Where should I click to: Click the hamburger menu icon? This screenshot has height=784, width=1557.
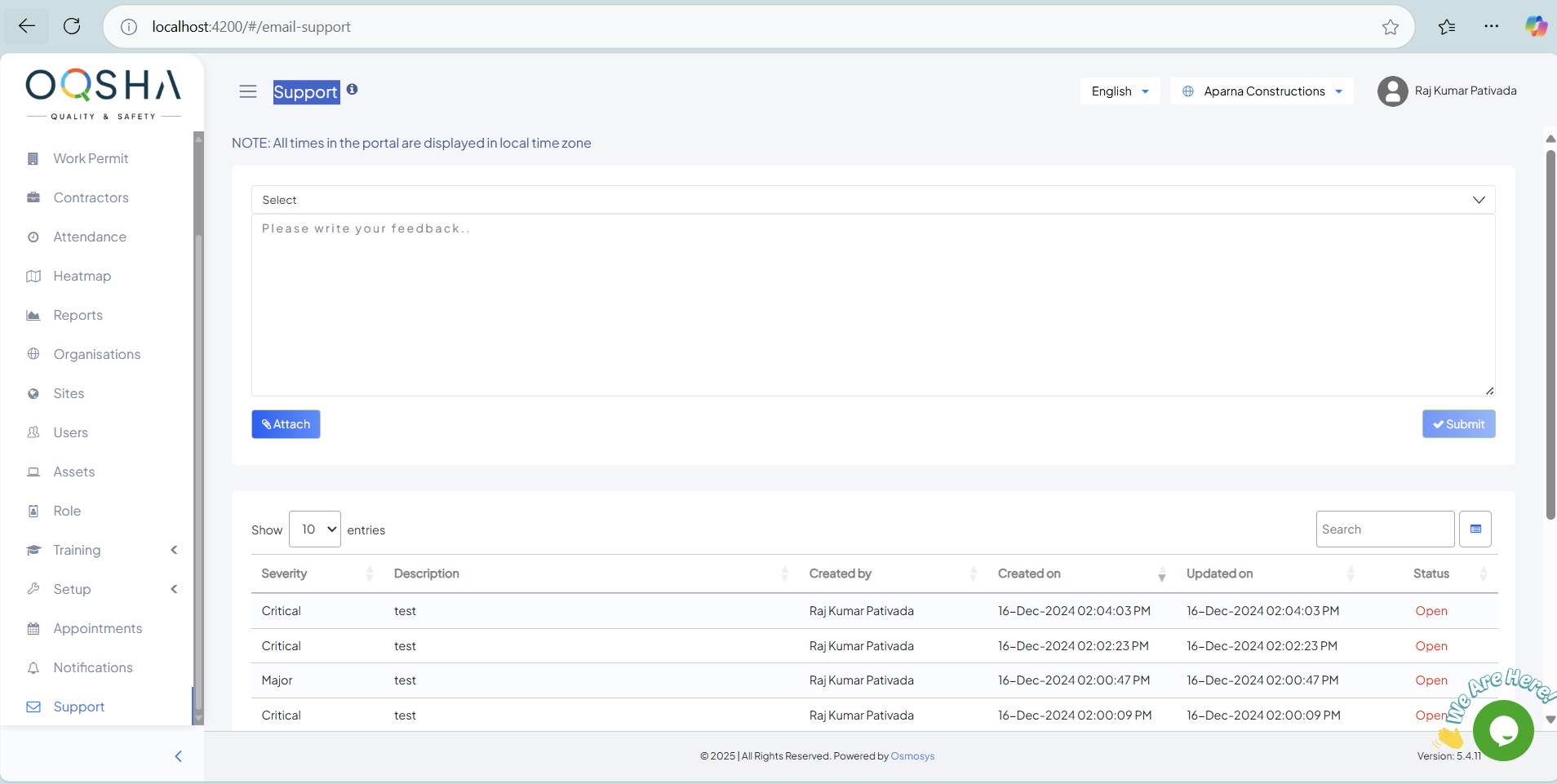248,91
